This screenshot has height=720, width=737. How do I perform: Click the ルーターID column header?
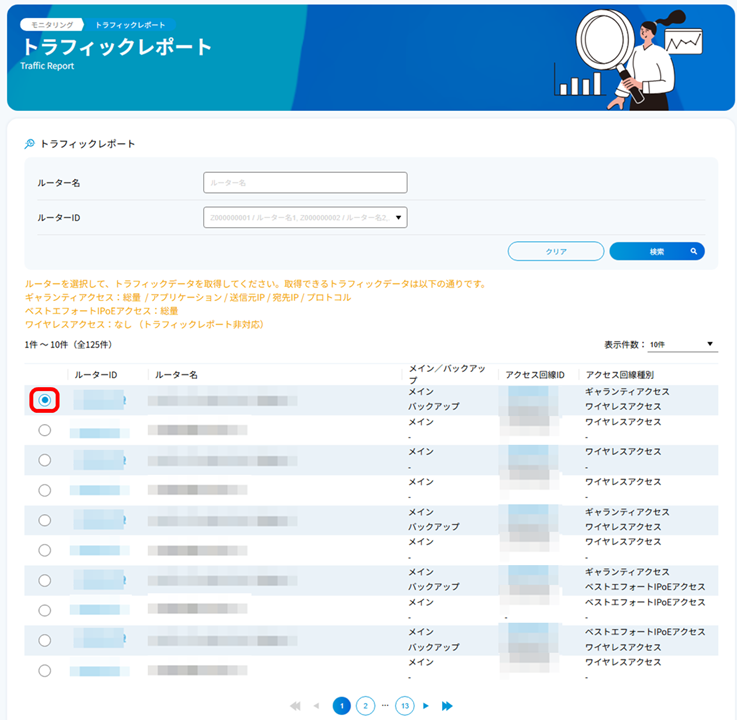click(99, 375)
